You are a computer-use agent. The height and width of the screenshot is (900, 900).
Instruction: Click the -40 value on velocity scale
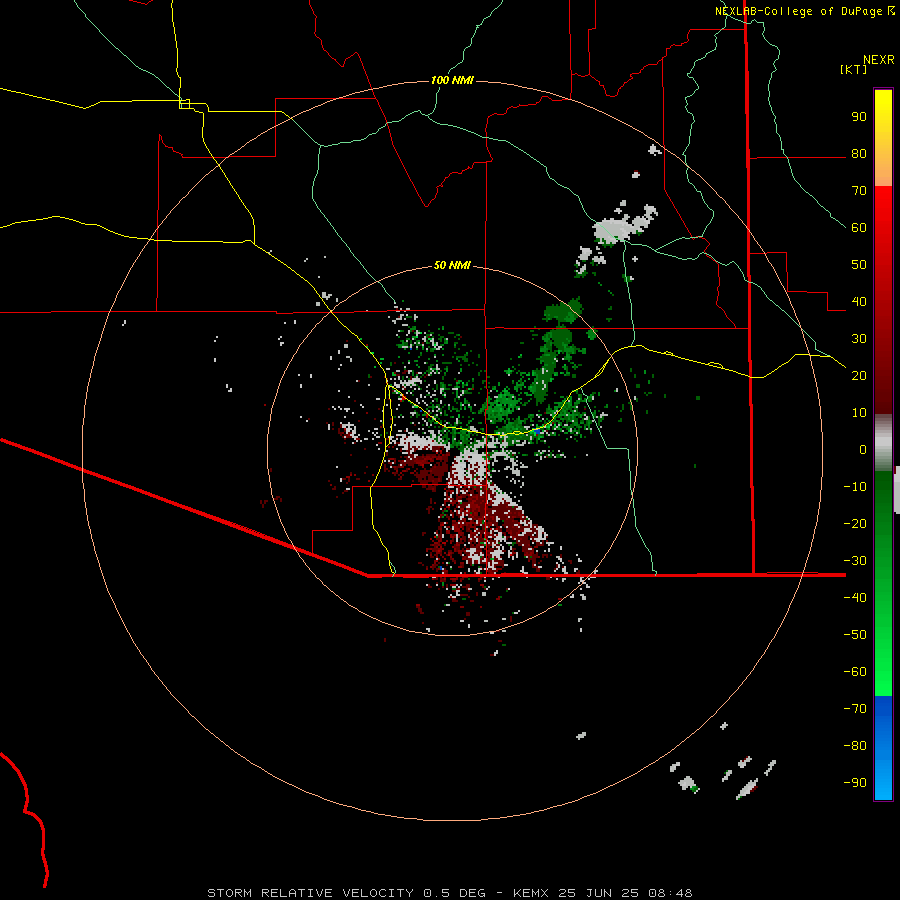855,598
